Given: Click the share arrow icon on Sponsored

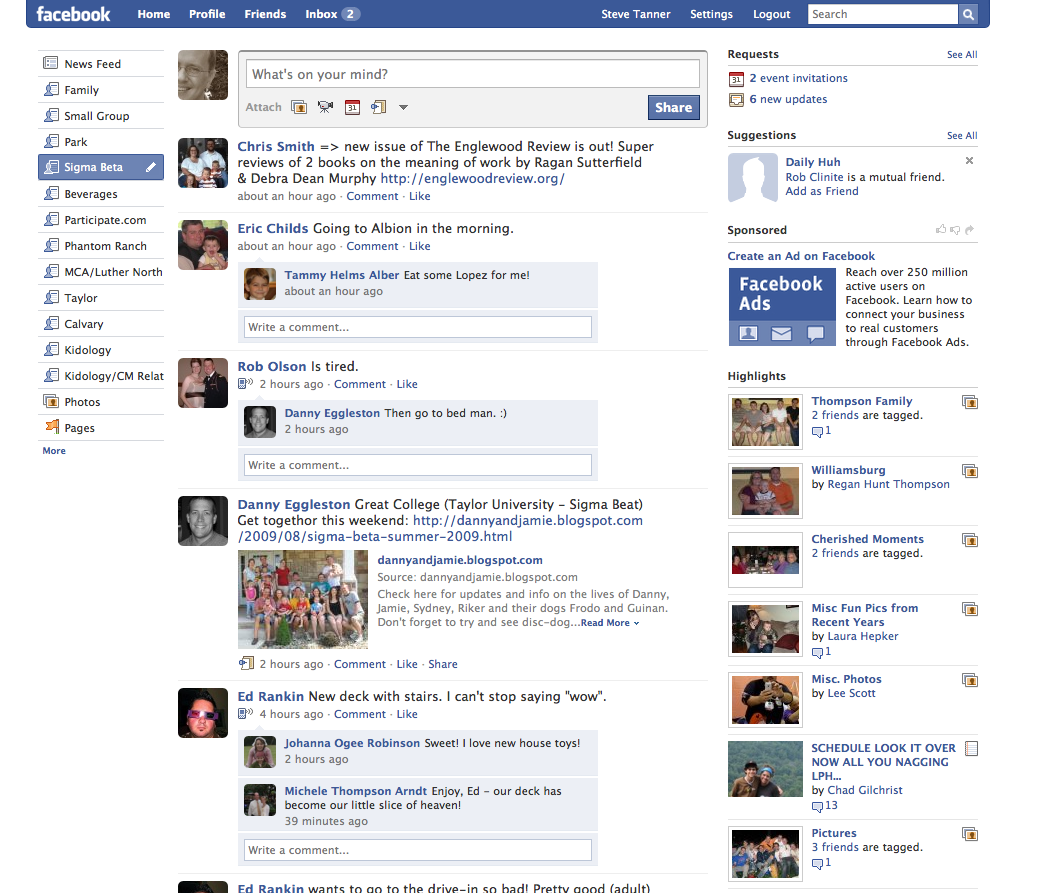Looking at the screenshot, I should 969,229.
